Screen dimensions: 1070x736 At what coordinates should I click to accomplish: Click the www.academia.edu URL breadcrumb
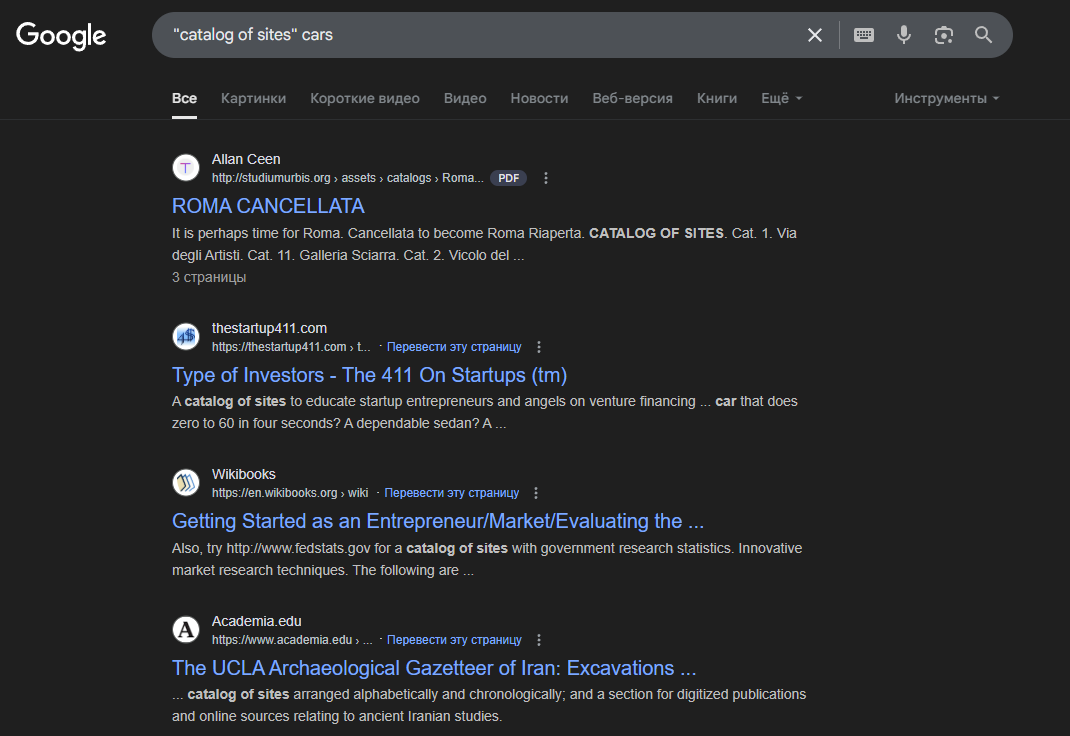click(x=291, y=640)
